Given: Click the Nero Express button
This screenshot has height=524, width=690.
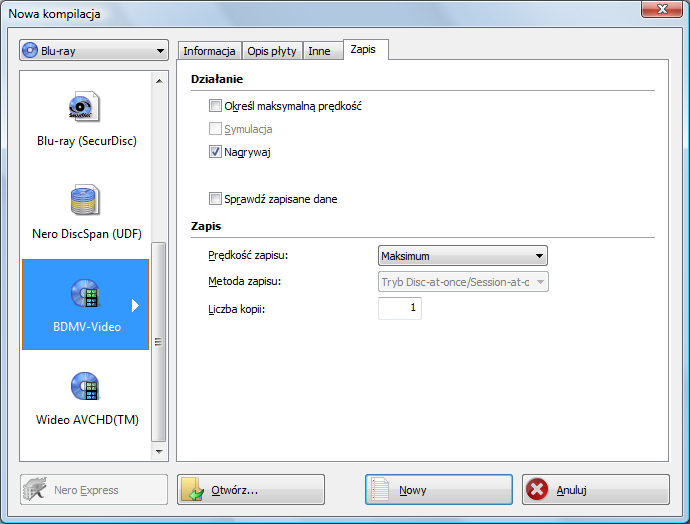Looking at the screenshot, I should point(94,489).
